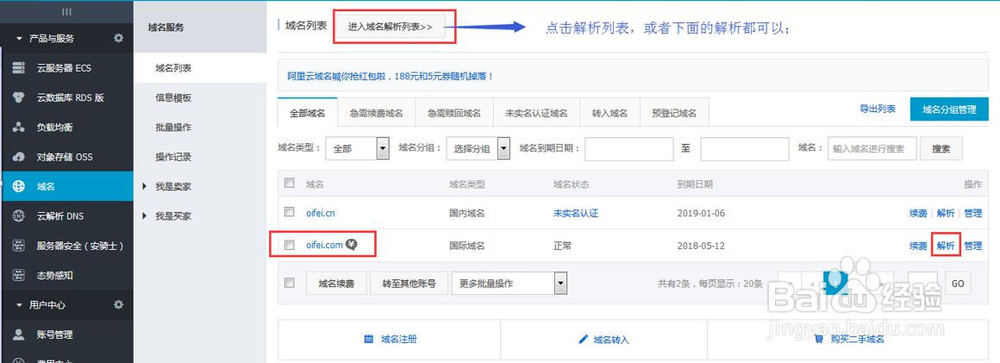Switch to the 急需续费域名 tab

pyautogui.click(x=376, y=113)
